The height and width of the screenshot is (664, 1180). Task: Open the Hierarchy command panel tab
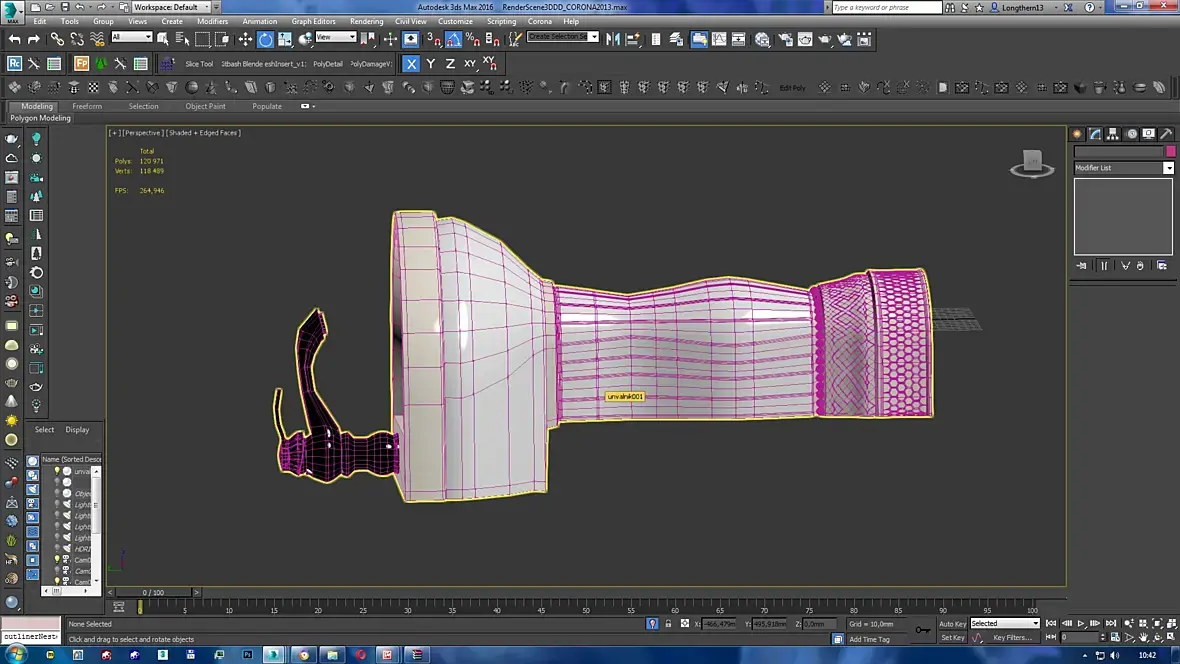click(x=1113, y=134)
